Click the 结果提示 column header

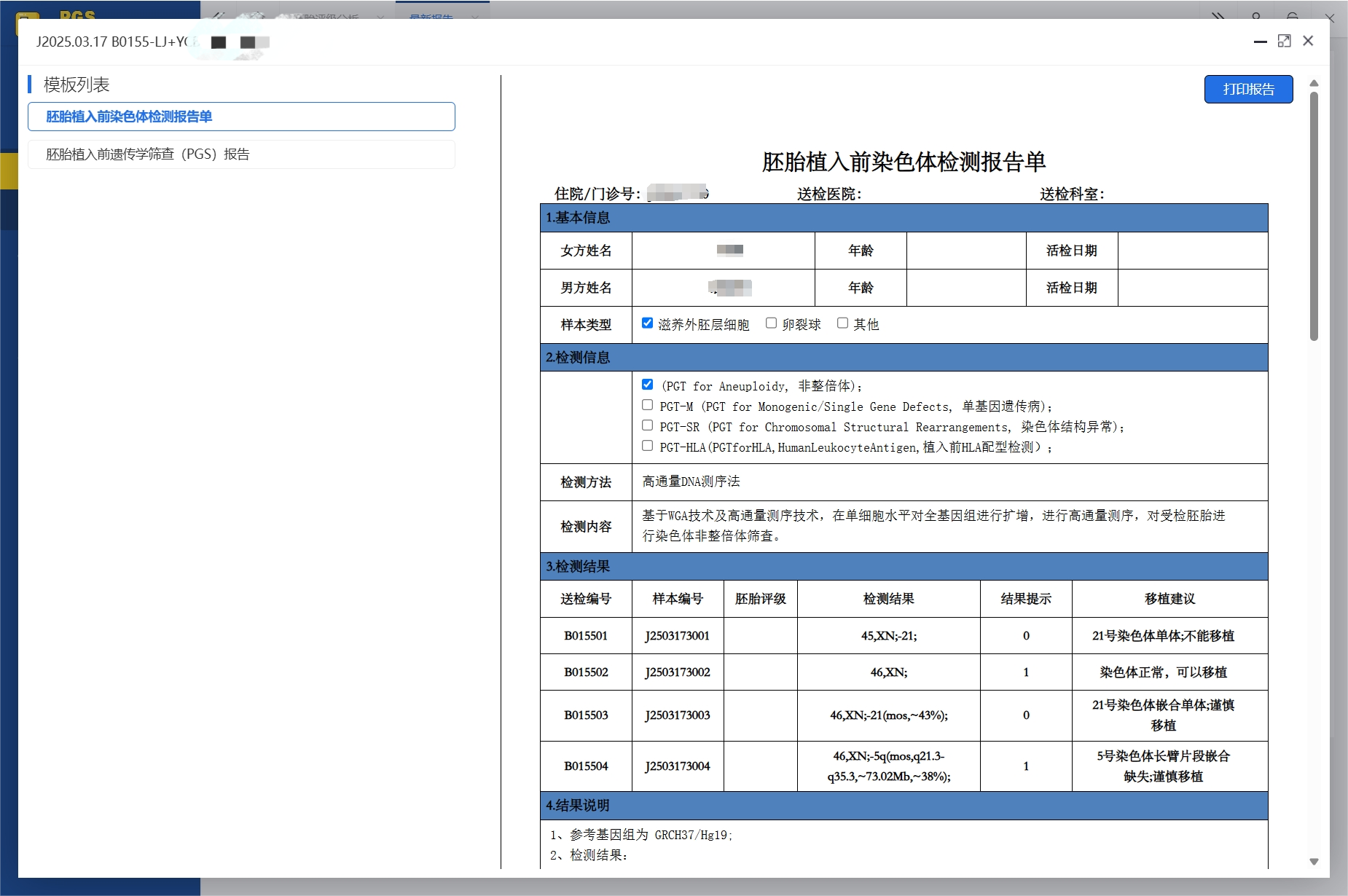tap(1026, 599)
